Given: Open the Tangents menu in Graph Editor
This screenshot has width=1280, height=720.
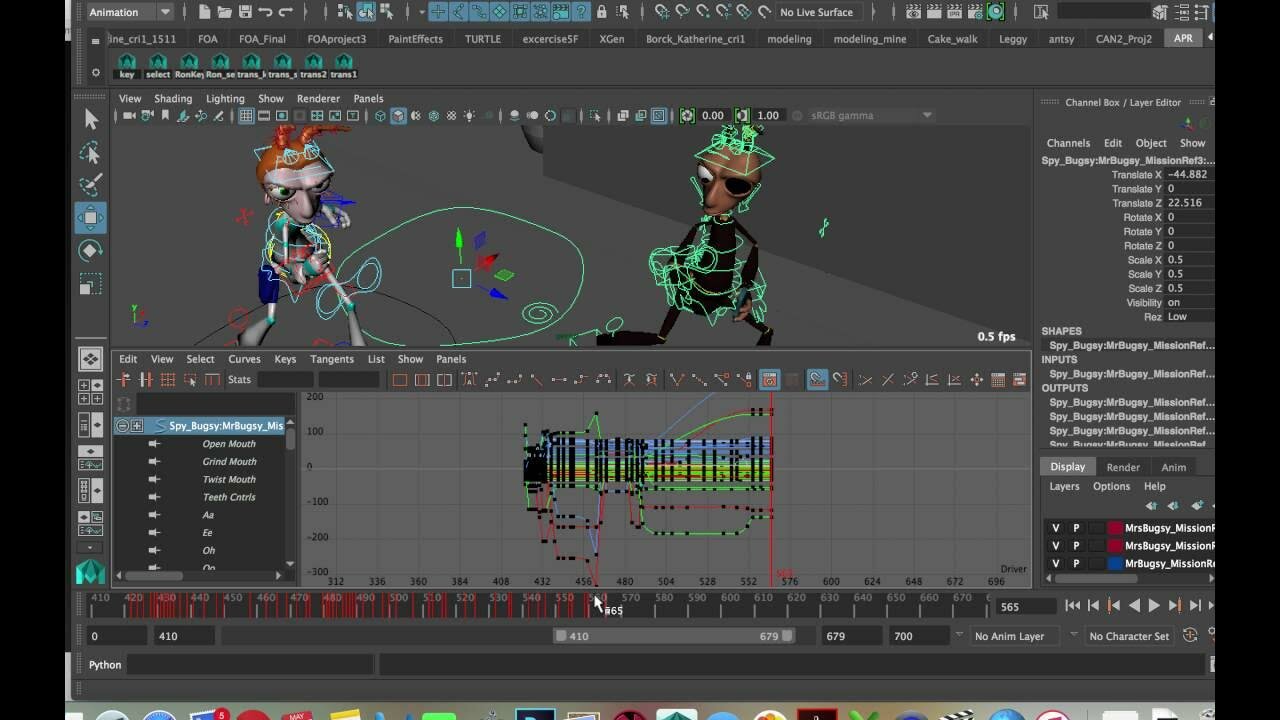Looking at the screenshot, I should click(332, 359).
